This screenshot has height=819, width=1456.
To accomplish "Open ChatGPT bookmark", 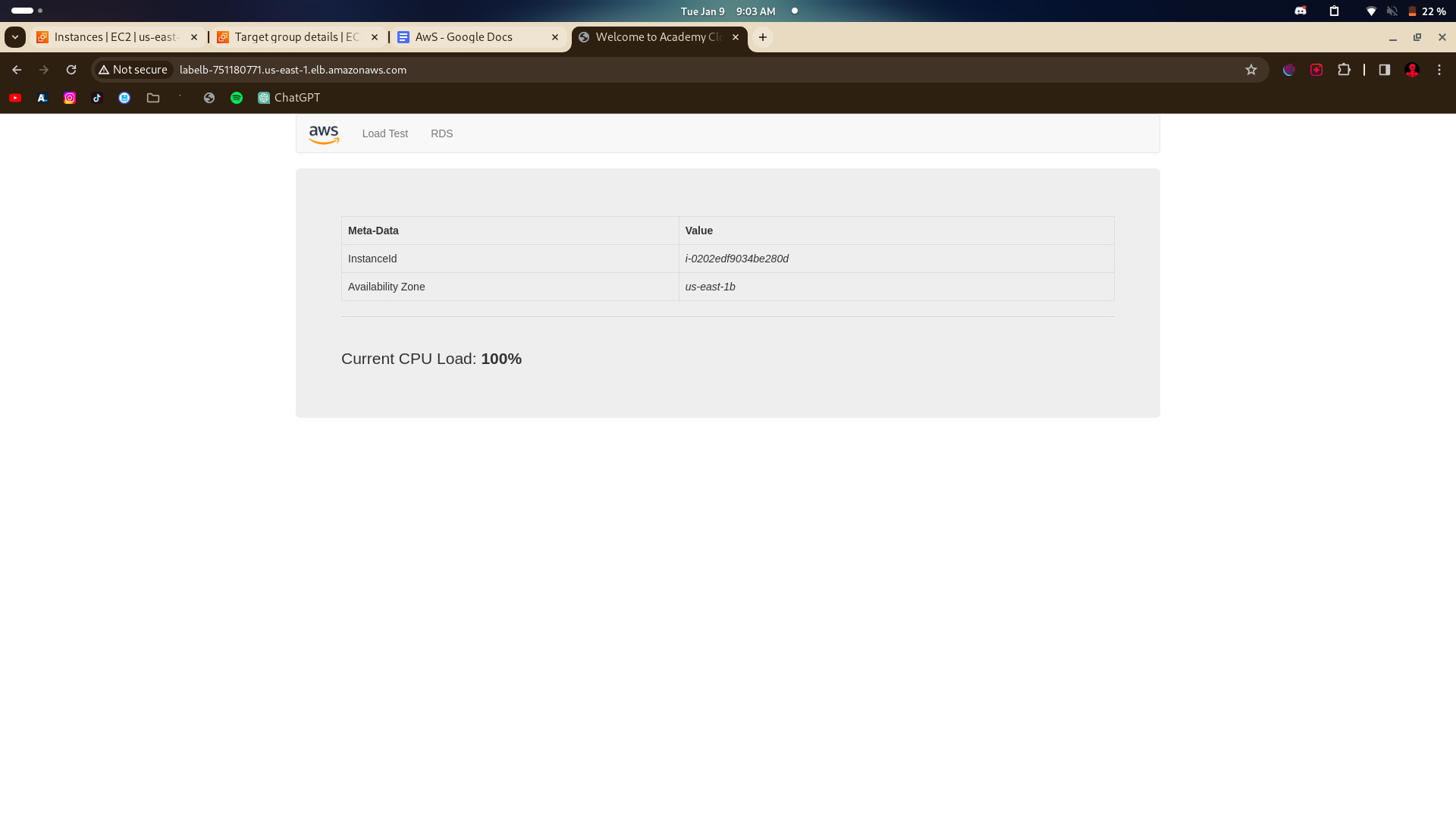I will click(289, 98).
